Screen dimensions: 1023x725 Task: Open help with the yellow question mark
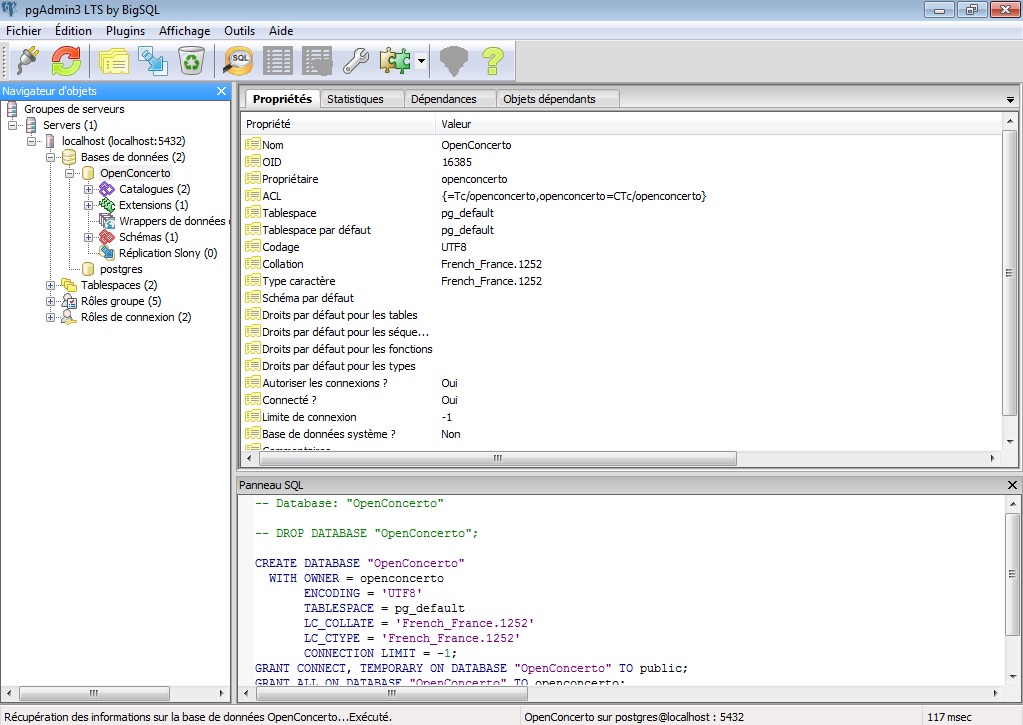click(x=492, y=62)
